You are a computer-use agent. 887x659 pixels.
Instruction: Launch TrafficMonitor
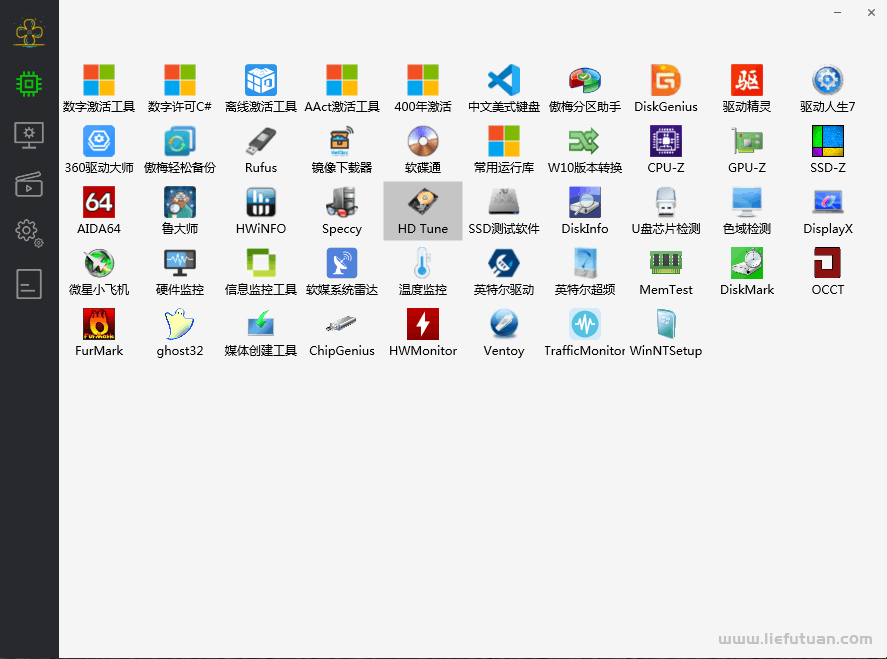585,333
